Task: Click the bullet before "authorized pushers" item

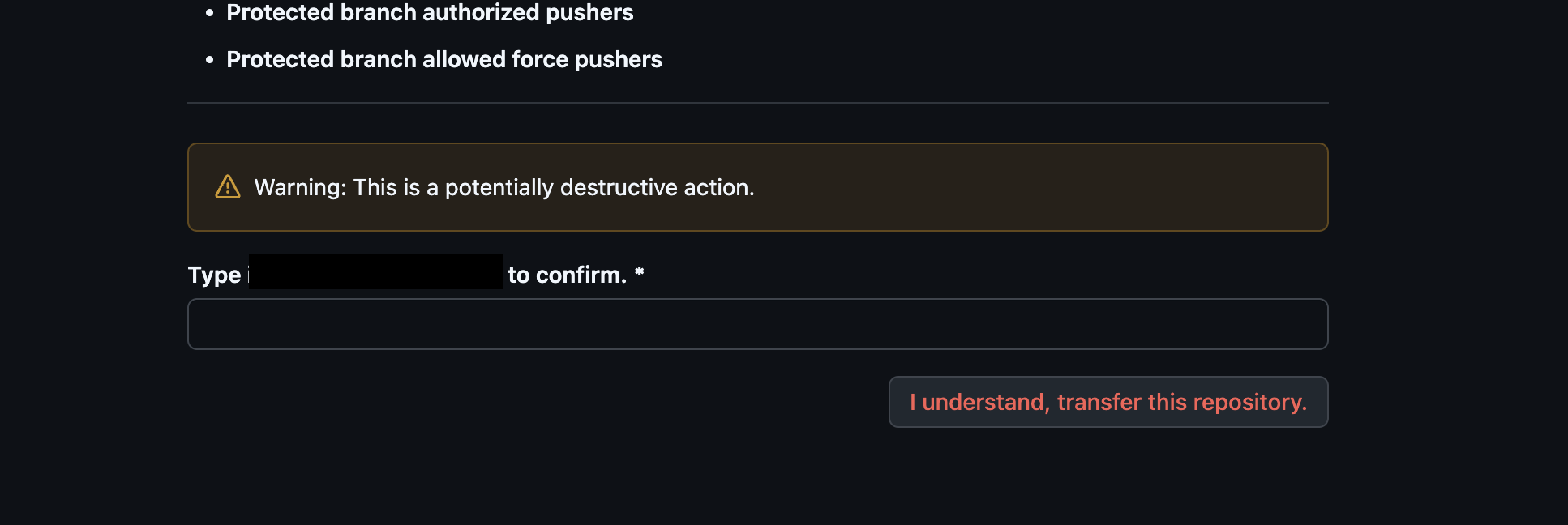Action: (210, 13)
